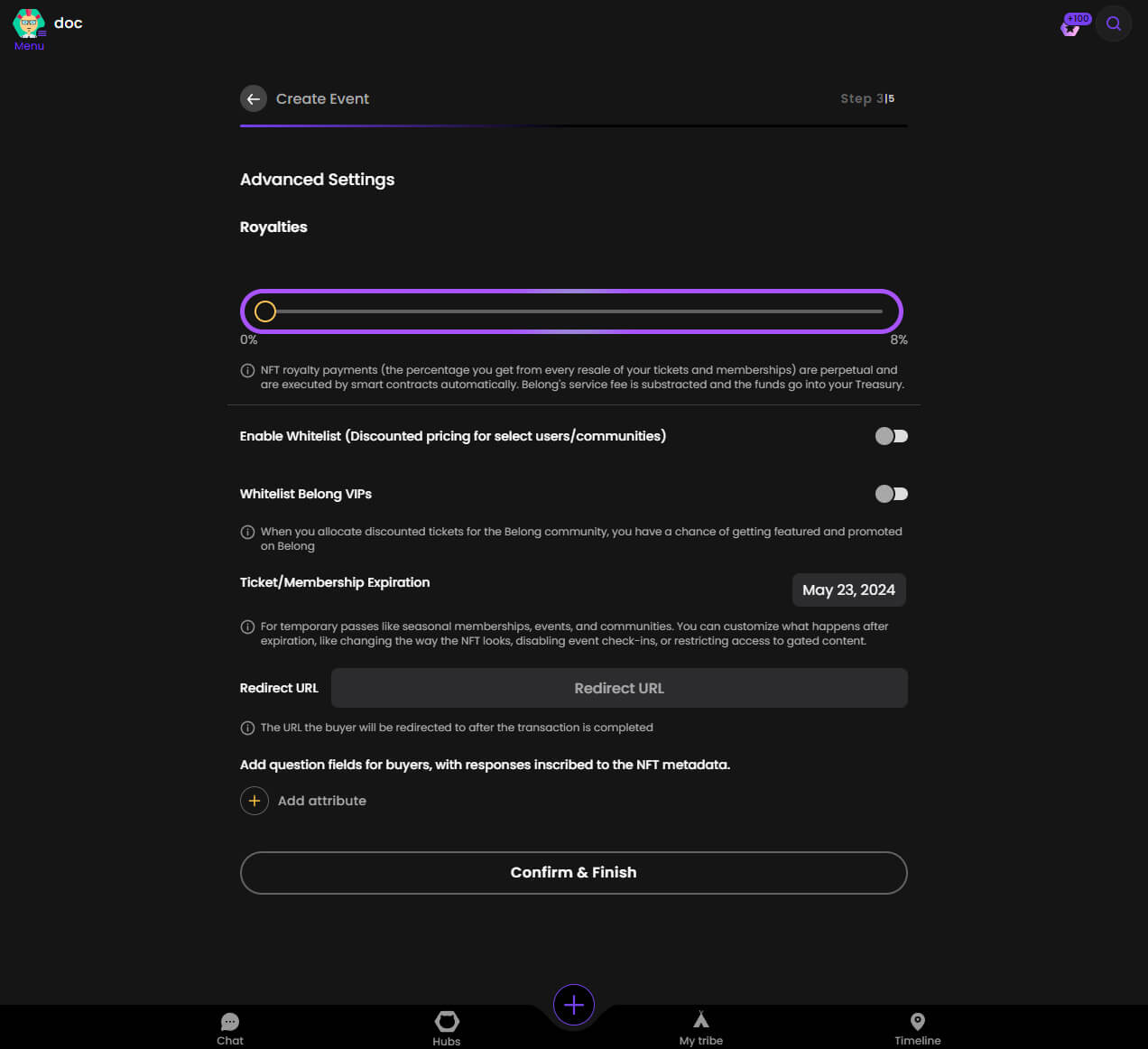The image size is (1148, 1049).
Task: Click the plus circle beside Add attribute
Action: (x=255, y=801)
